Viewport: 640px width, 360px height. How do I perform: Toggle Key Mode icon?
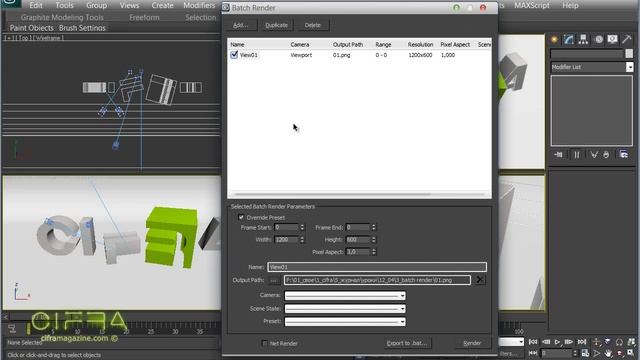click(533, 353)
